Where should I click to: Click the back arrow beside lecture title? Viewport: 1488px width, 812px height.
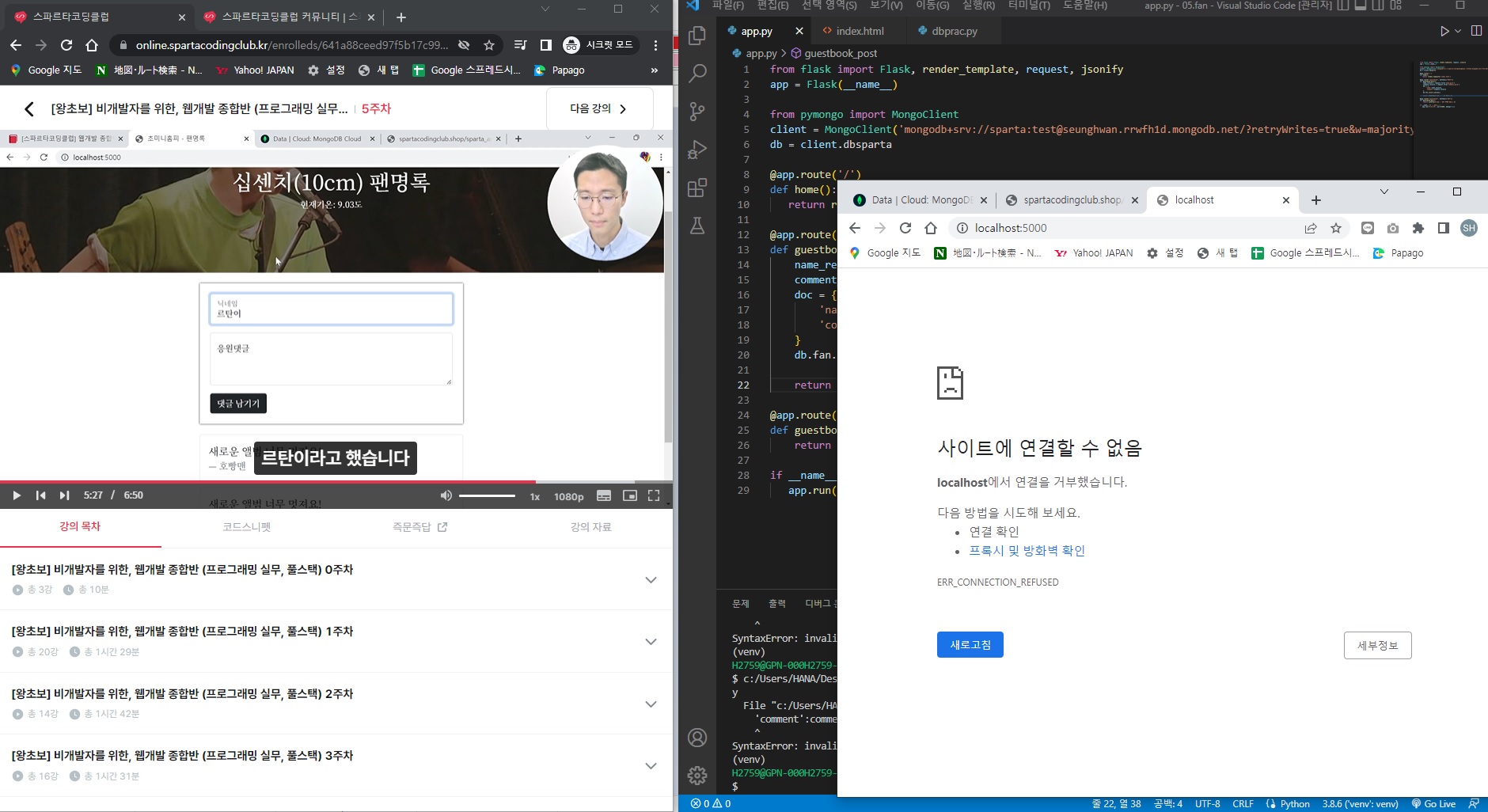[29, 109]
